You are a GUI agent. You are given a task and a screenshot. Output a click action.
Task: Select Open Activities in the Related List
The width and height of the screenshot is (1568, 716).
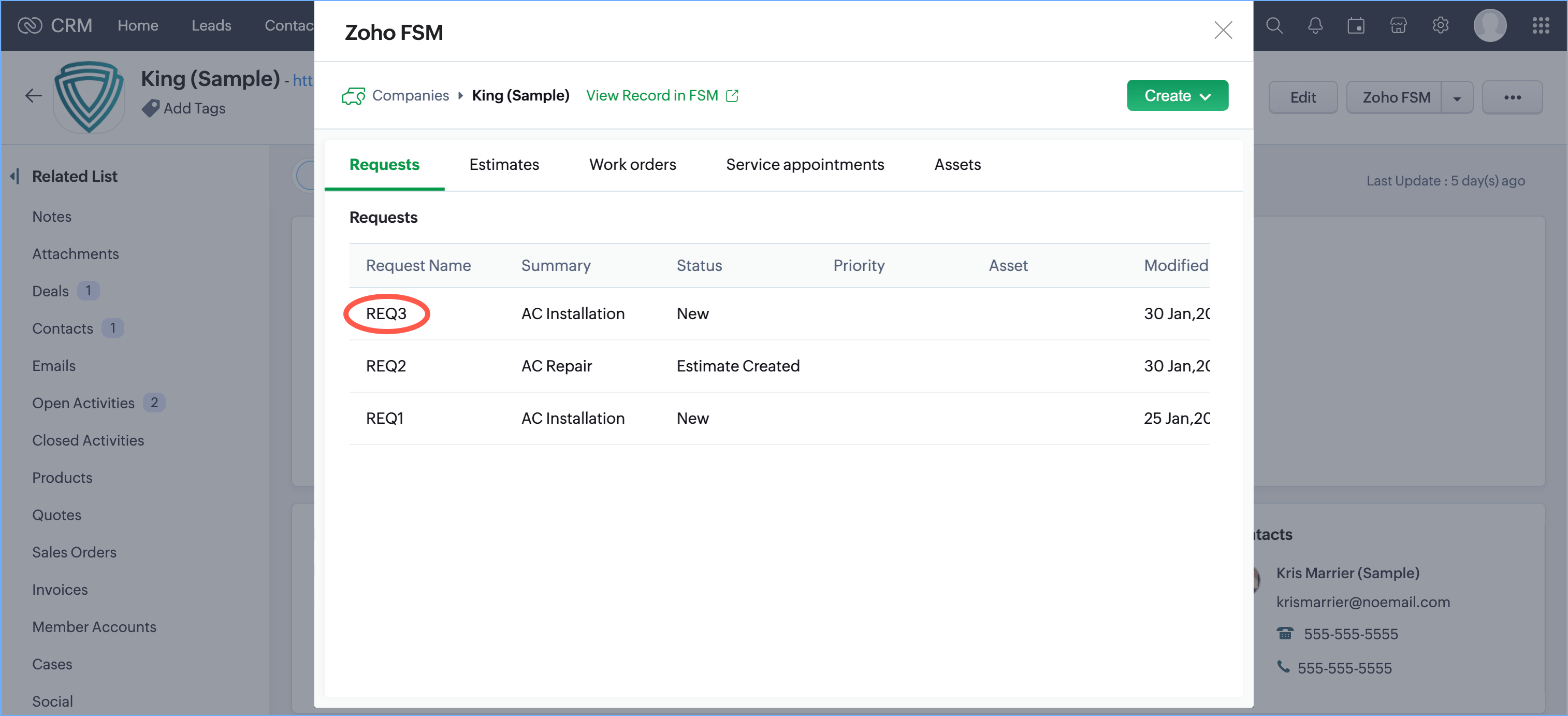coord(83,403)
